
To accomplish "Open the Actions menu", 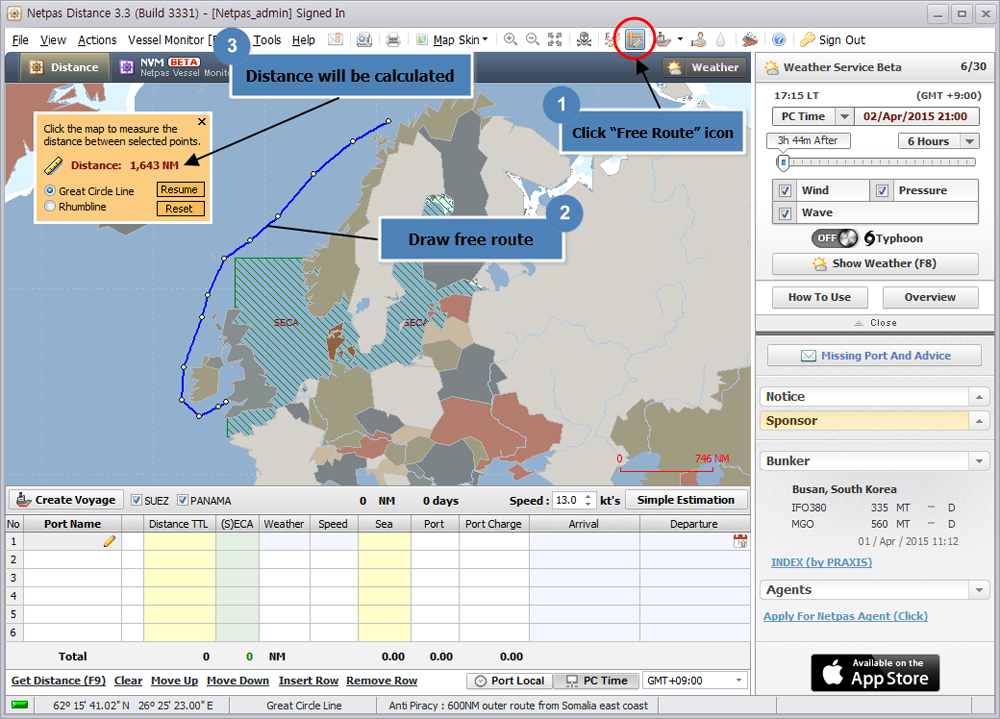I will pyautogui.click(x=97, y=40).
